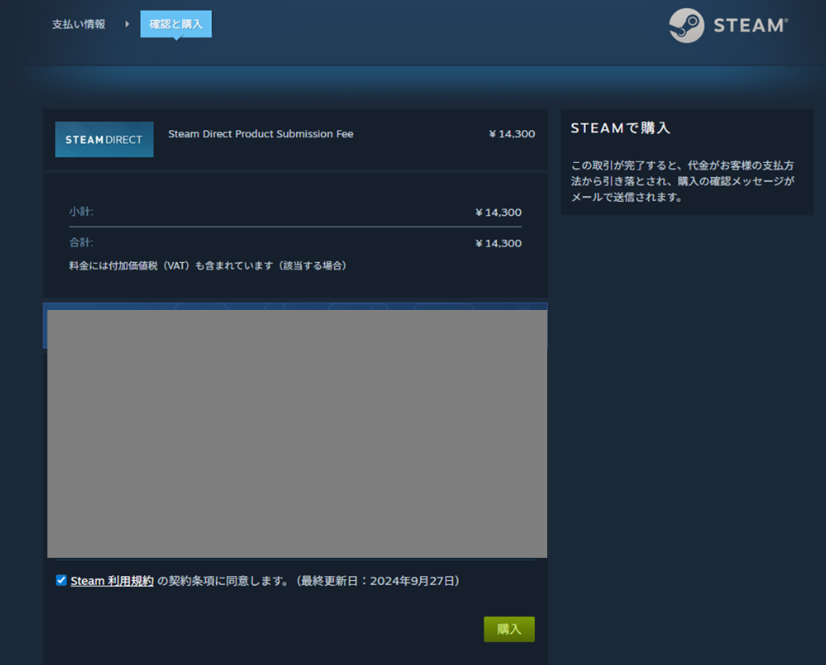The image size is (826, 665).
Task: Click the Steam Direct product thumbnail
Action: pos(104,140)
